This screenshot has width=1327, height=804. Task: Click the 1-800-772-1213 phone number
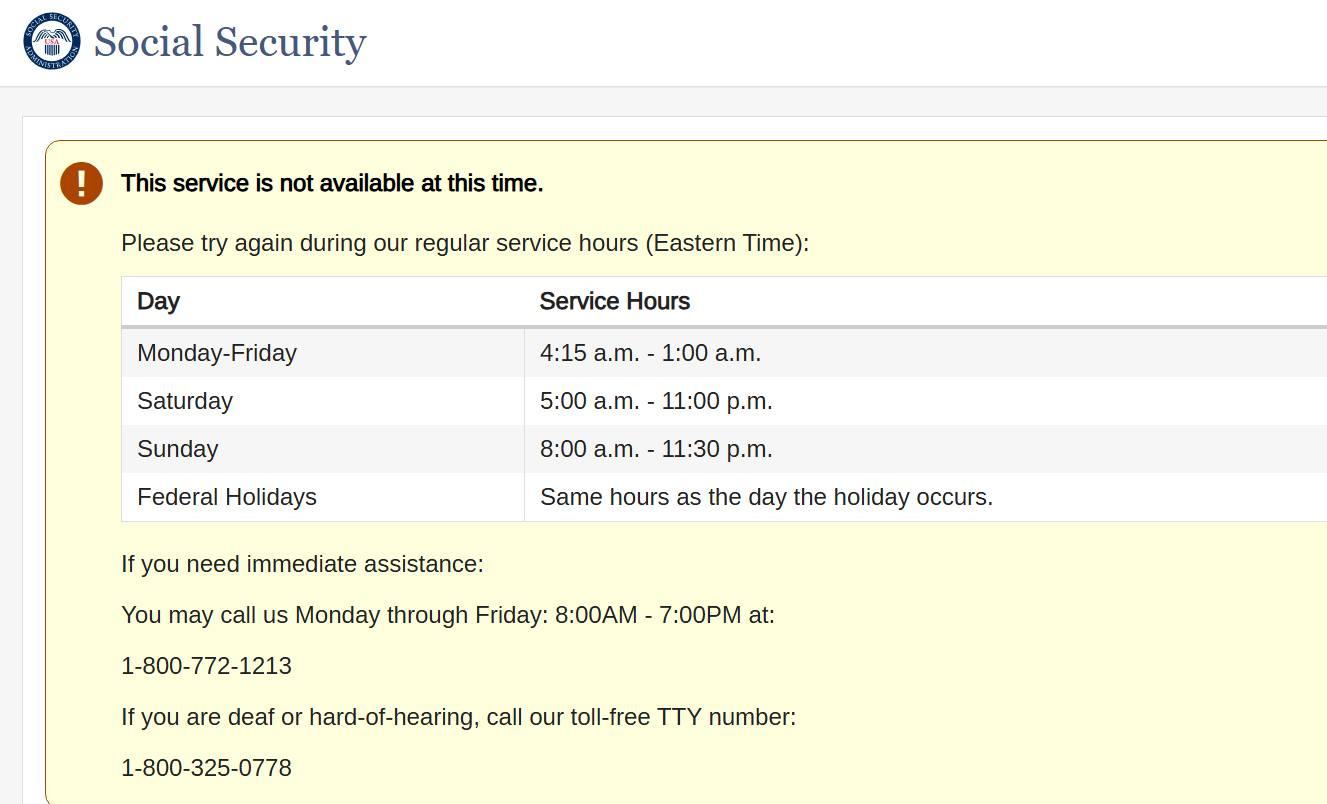pos(206,665)
